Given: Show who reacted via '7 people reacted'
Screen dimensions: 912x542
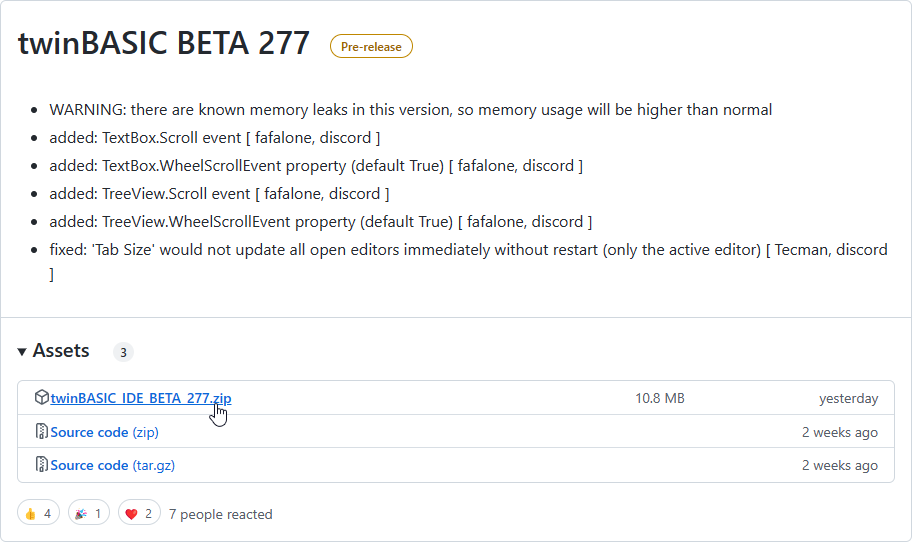Looking at the screenshot, I should tap(220, 514).
